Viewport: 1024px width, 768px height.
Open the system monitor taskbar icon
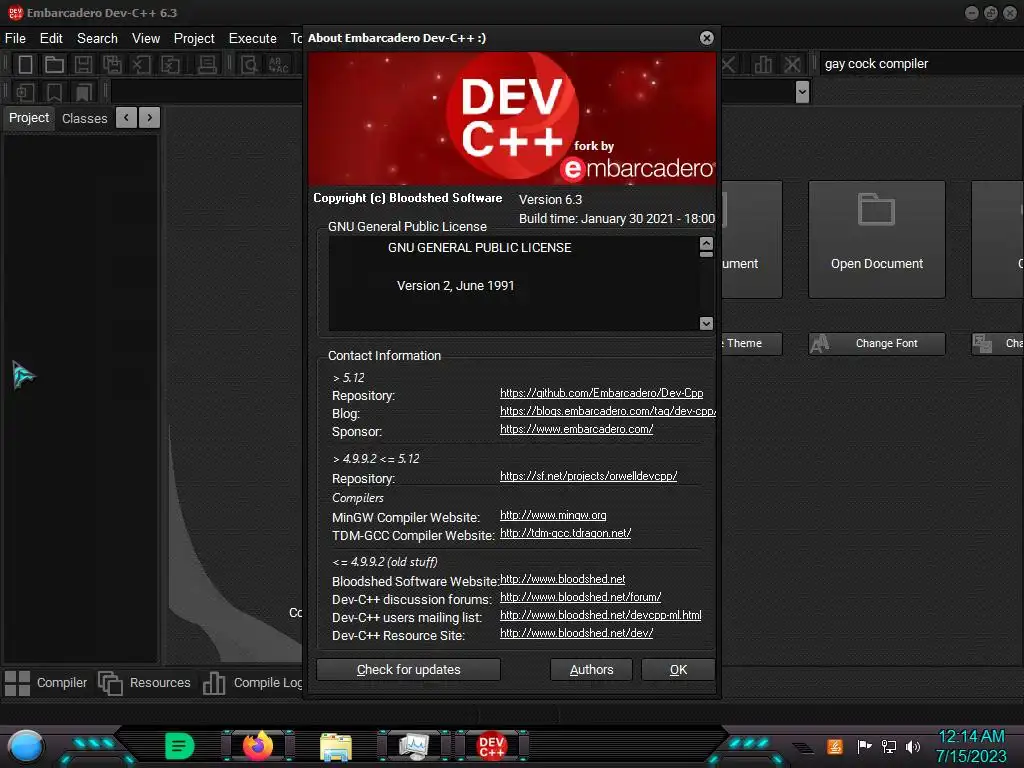click(413, 746)
